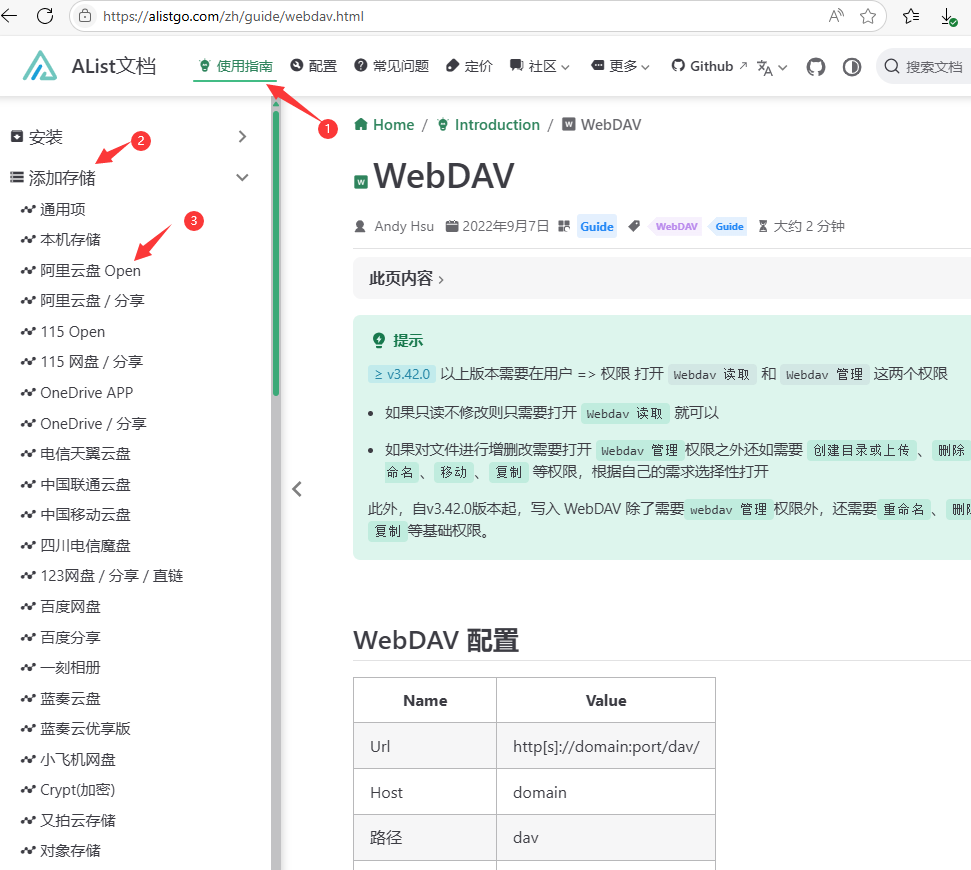The height and width of the screenshot is (870, 971).
Task: Open 蓝奏云盘 in sidebar
Action: click(x=61, y=698)
